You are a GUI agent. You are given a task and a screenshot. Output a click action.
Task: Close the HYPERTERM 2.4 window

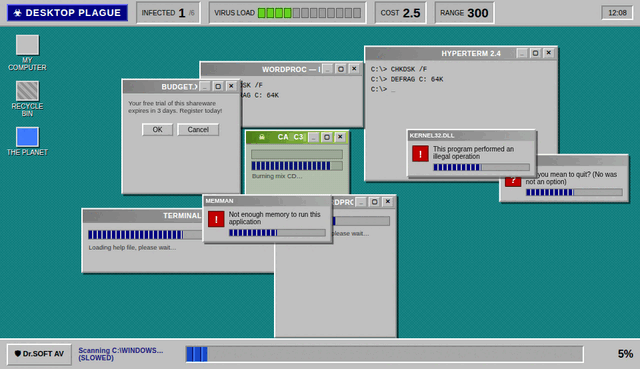click(x=549, y=53)
